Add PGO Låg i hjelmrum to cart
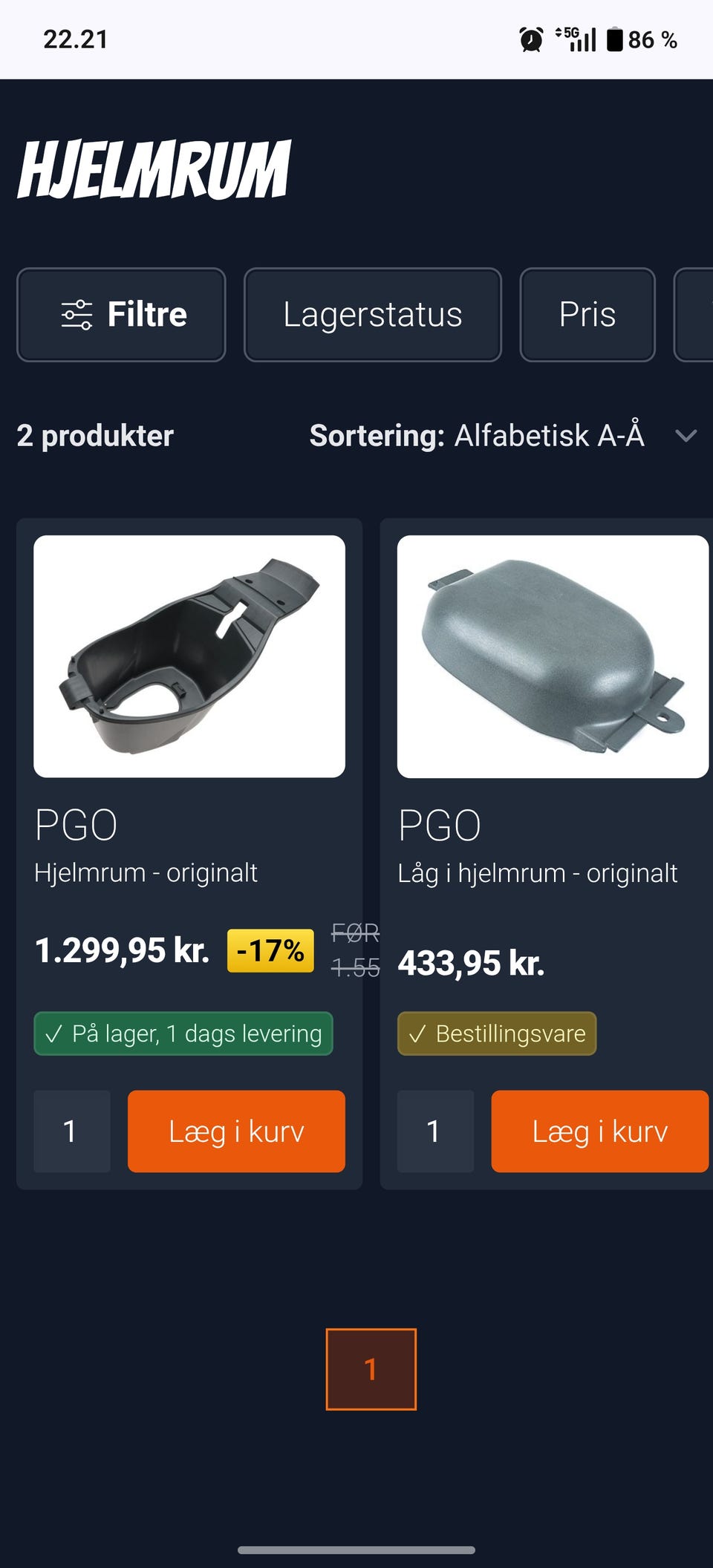The height and width of the screenshot is (1568, 713). tap(599, 1131)
